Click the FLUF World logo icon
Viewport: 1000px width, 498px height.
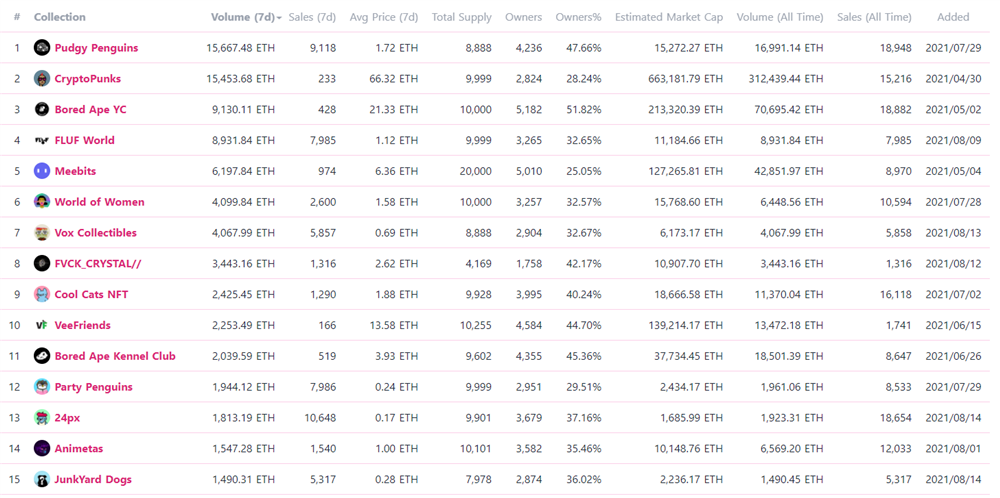click(x=41, y=140)
